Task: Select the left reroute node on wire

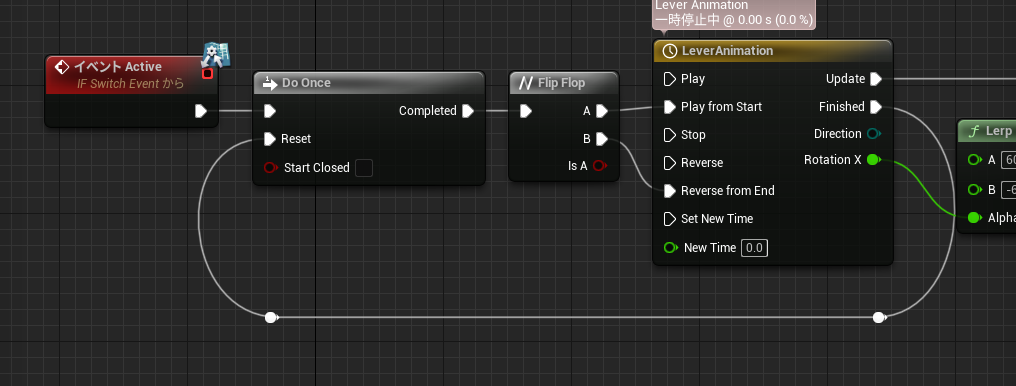Action: pos(271,317)
